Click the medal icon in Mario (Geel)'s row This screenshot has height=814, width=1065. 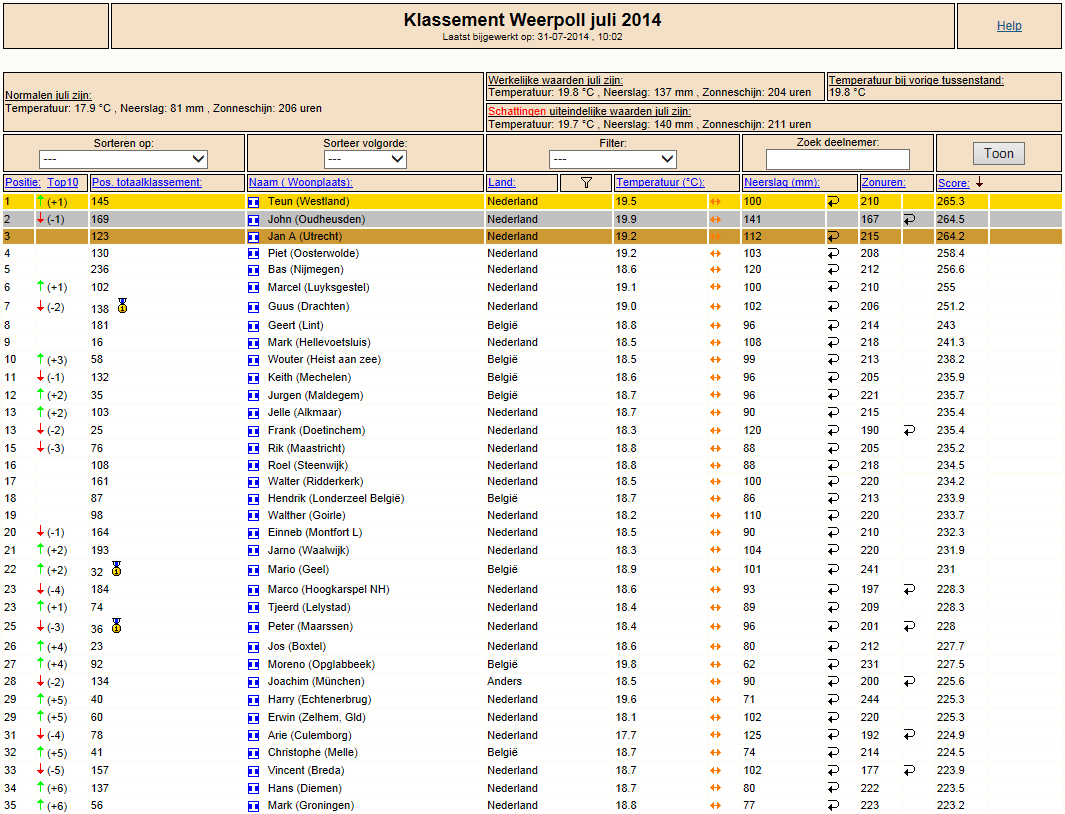click(117, 569)
